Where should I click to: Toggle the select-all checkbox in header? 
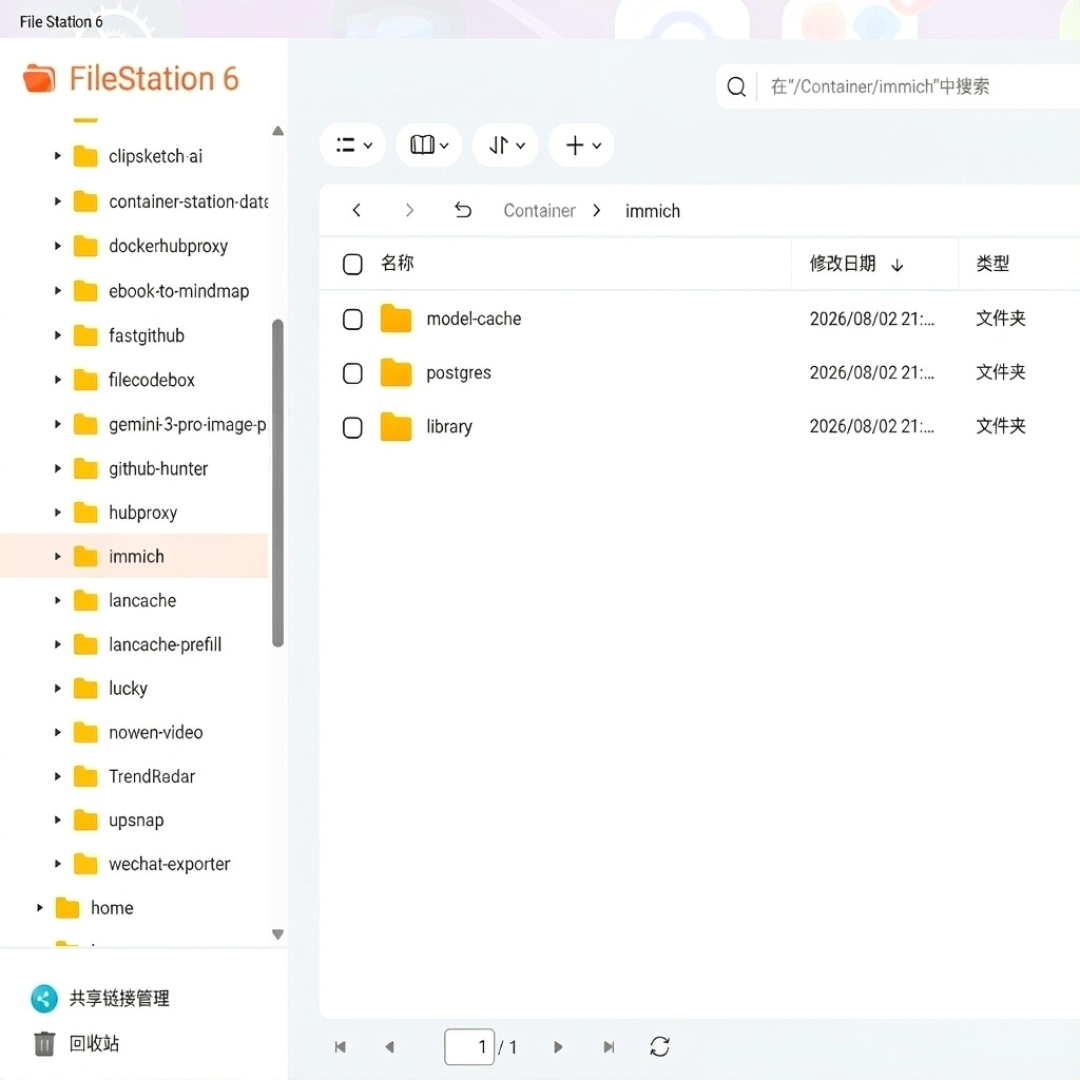353,264
